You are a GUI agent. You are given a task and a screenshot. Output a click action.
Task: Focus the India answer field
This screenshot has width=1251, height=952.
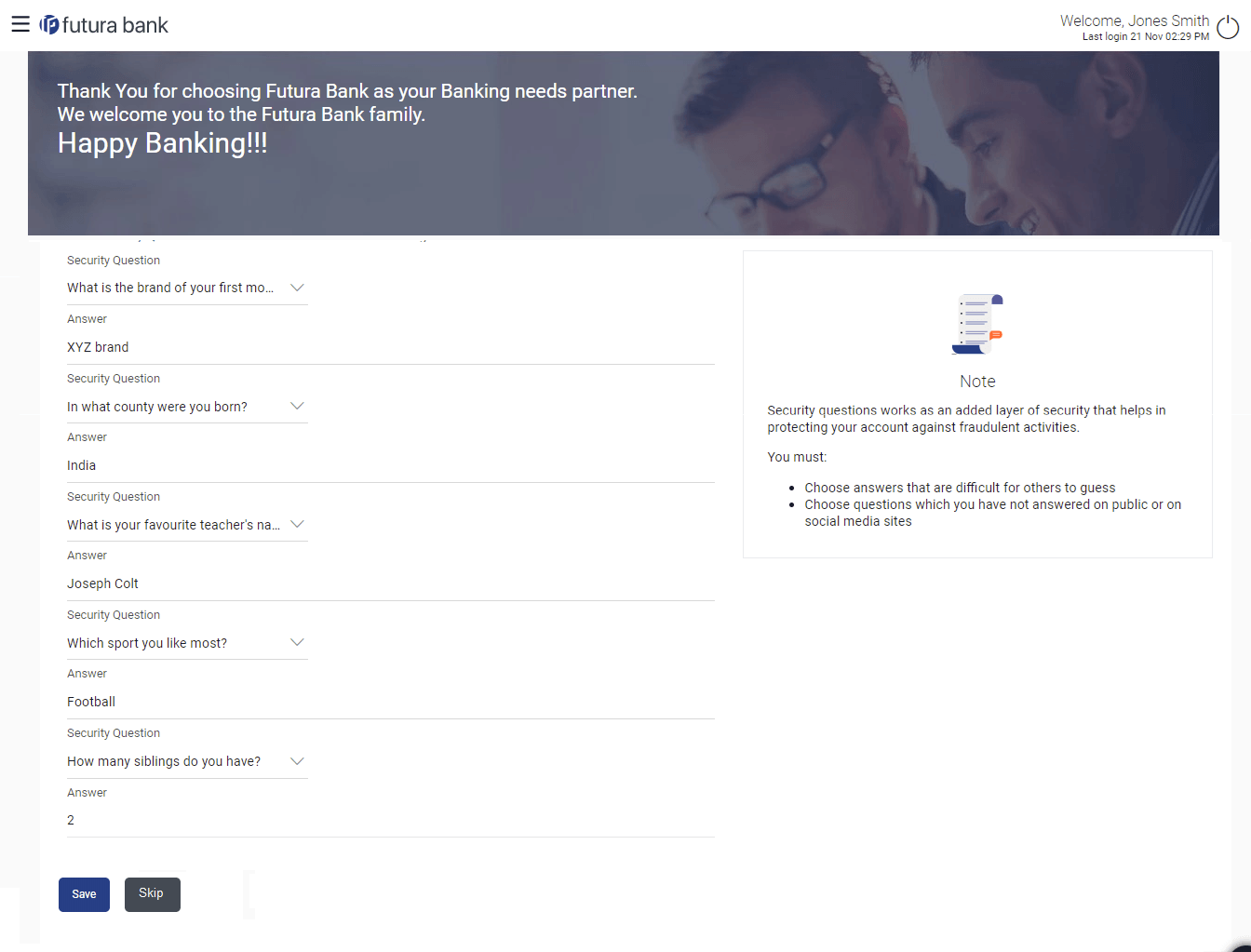390,465
